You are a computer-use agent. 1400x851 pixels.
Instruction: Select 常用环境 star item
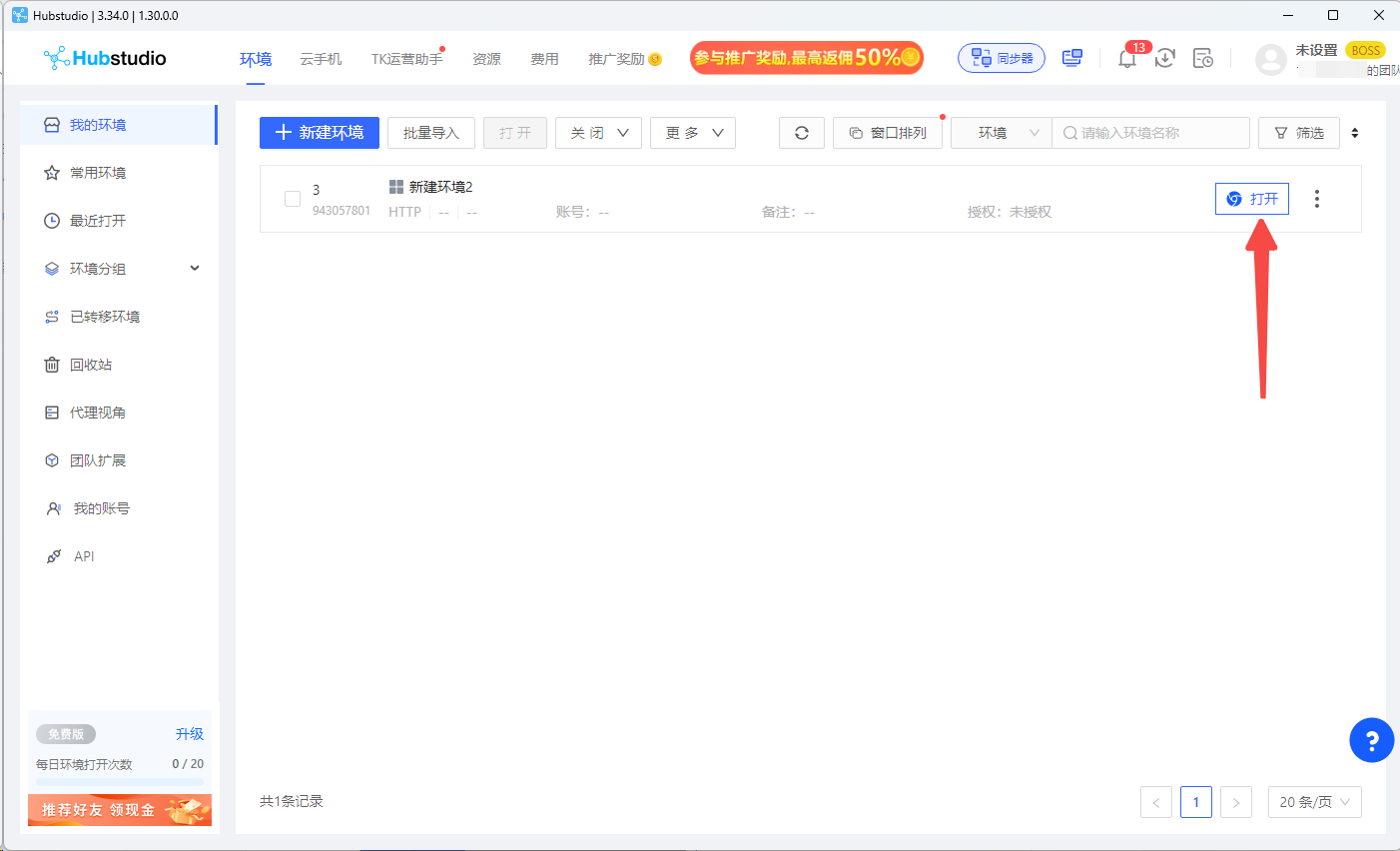coord(118,173)
